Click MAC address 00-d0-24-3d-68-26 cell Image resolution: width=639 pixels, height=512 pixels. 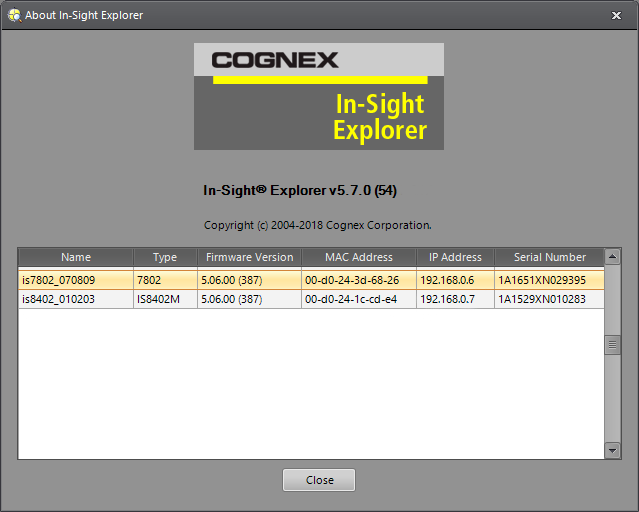[x=352, y=280]
